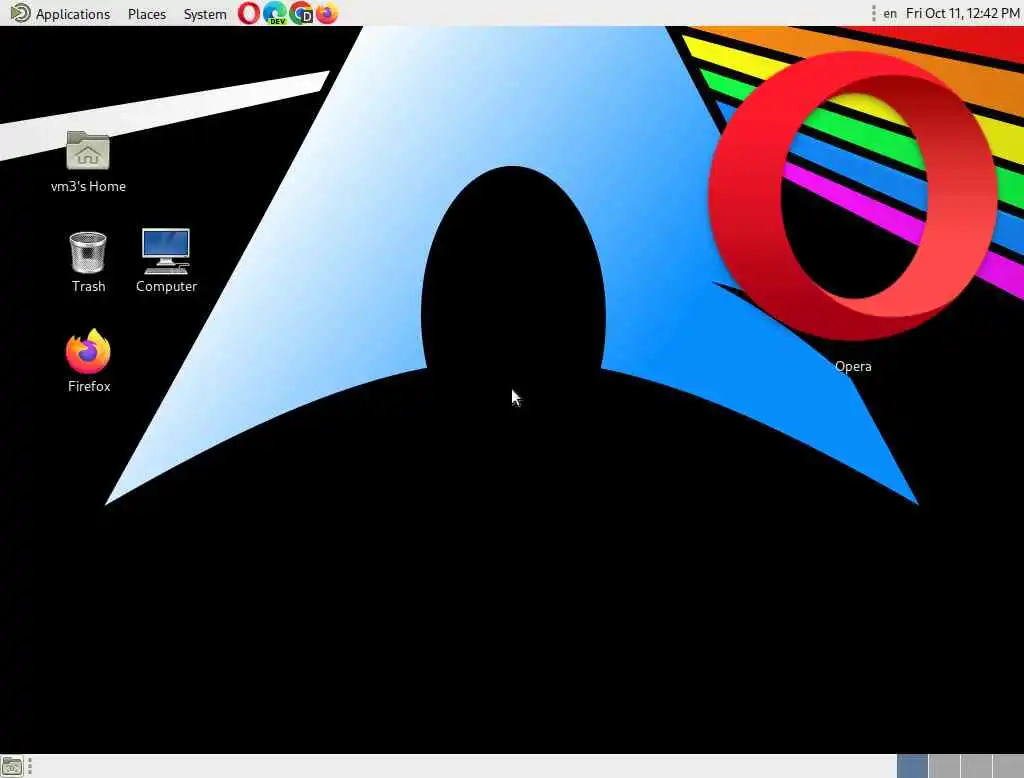Select the vm3's Home folder icon
The image size is (1024, 778).
88,161
